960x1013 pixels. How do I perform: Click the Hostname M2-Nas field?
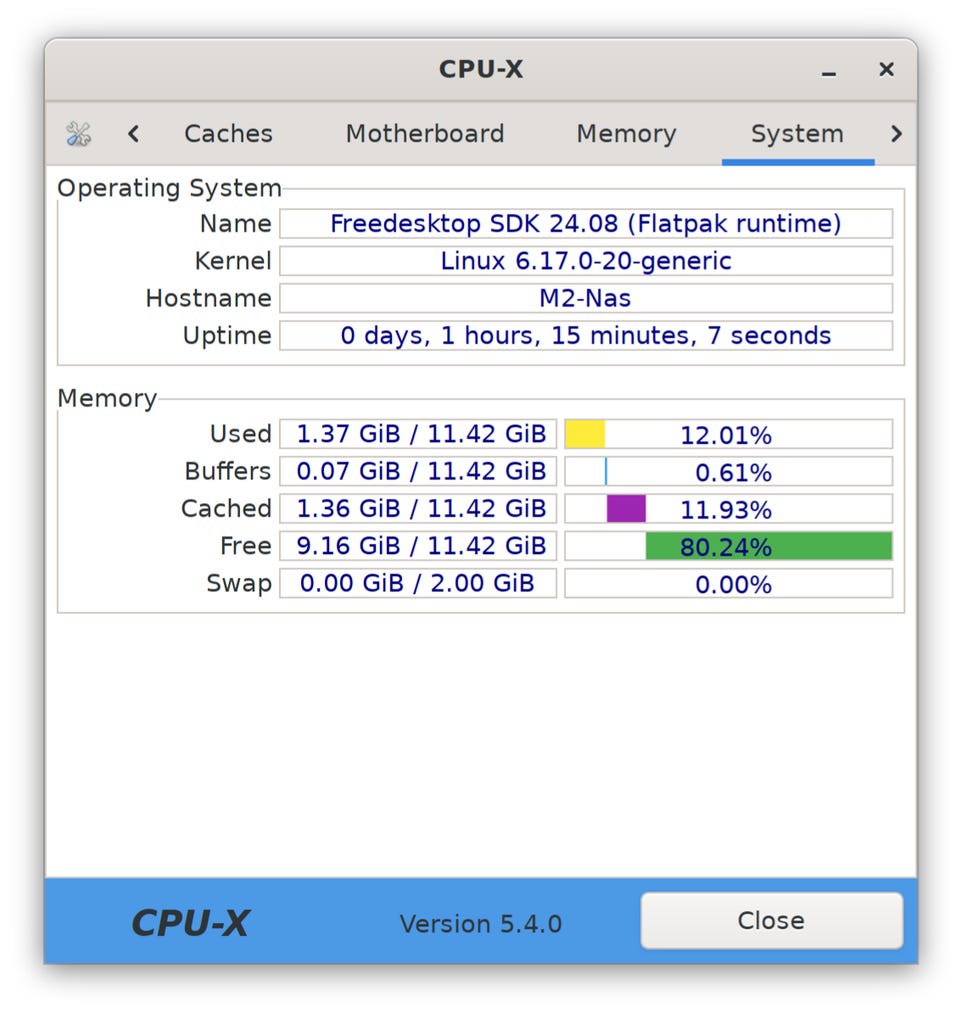coord(586,298)
